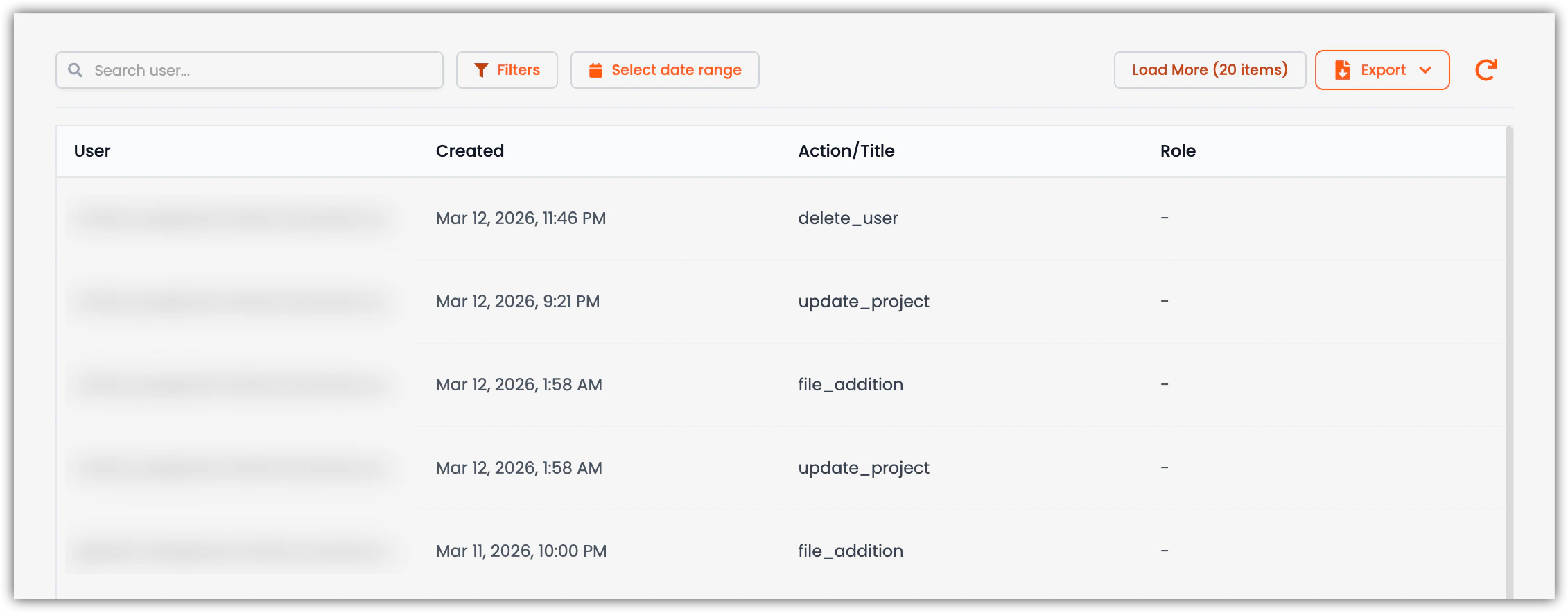
Task: Refresh the audit log list
Action: click(1486, 70)
